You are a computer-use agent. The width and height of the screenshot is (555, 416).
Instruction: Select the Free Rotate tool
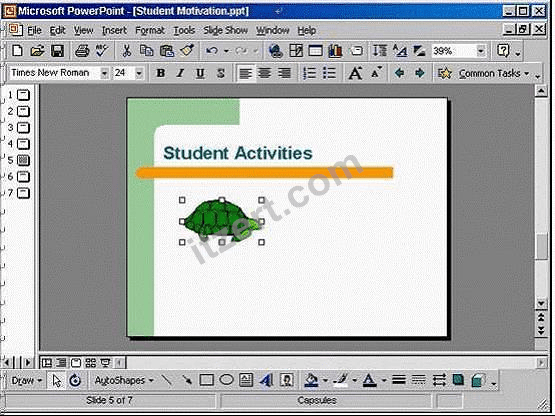coord(75,380)
